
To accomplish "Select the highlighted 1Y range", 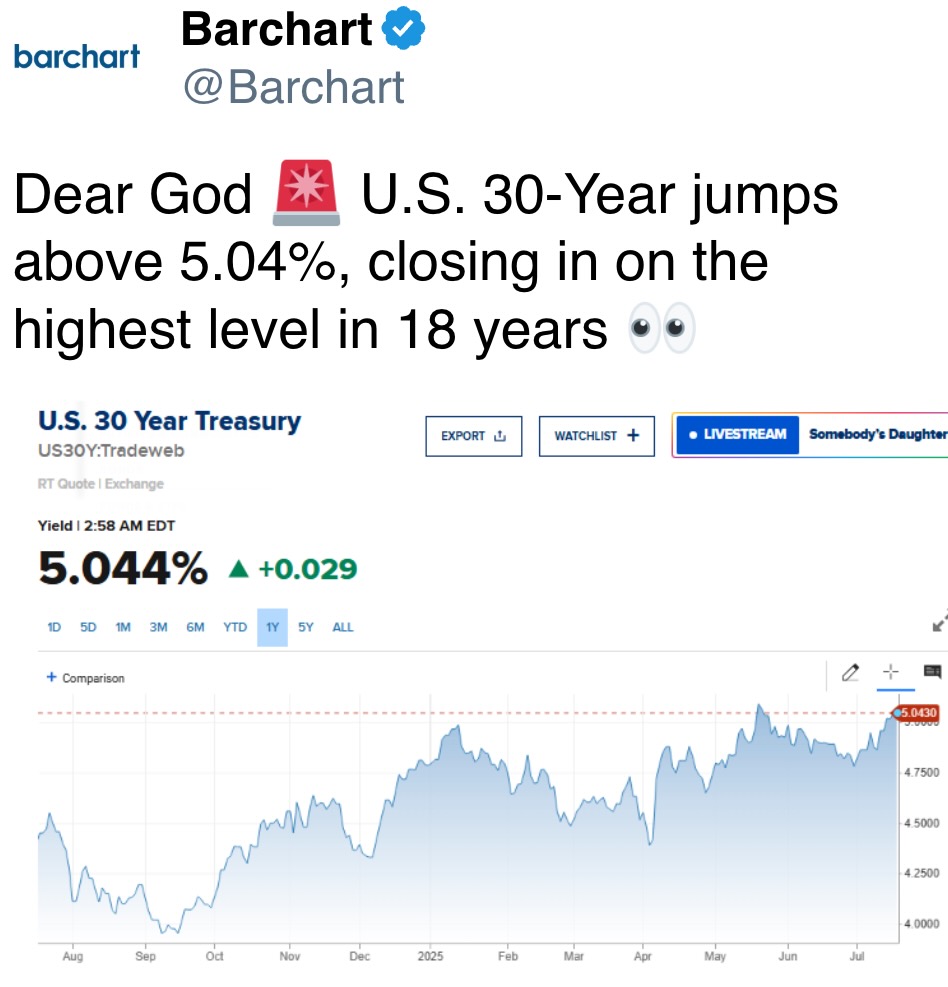I will tap(273, 627).
